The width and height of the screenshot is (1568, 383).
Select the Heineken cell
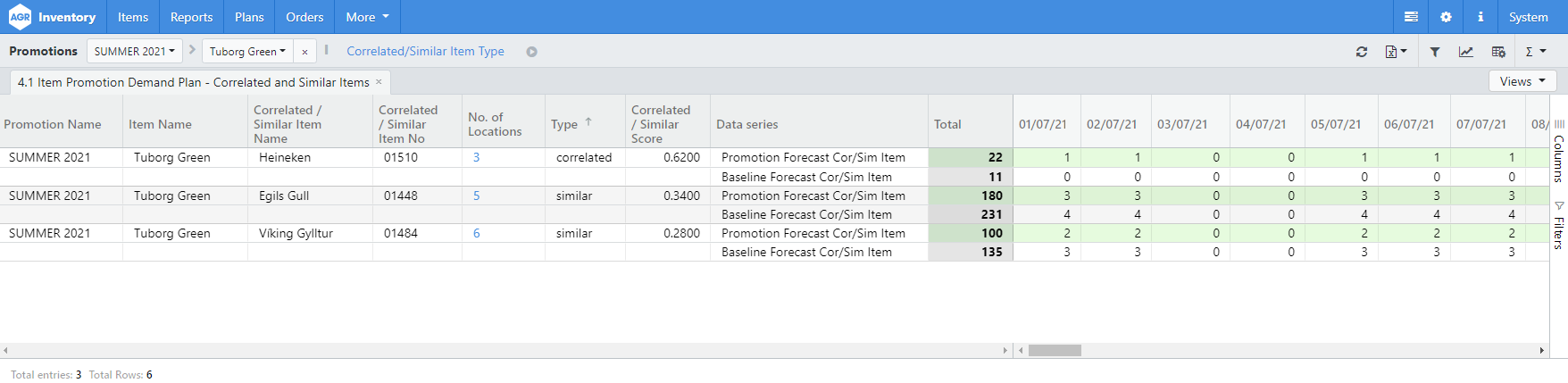[310, 157]
